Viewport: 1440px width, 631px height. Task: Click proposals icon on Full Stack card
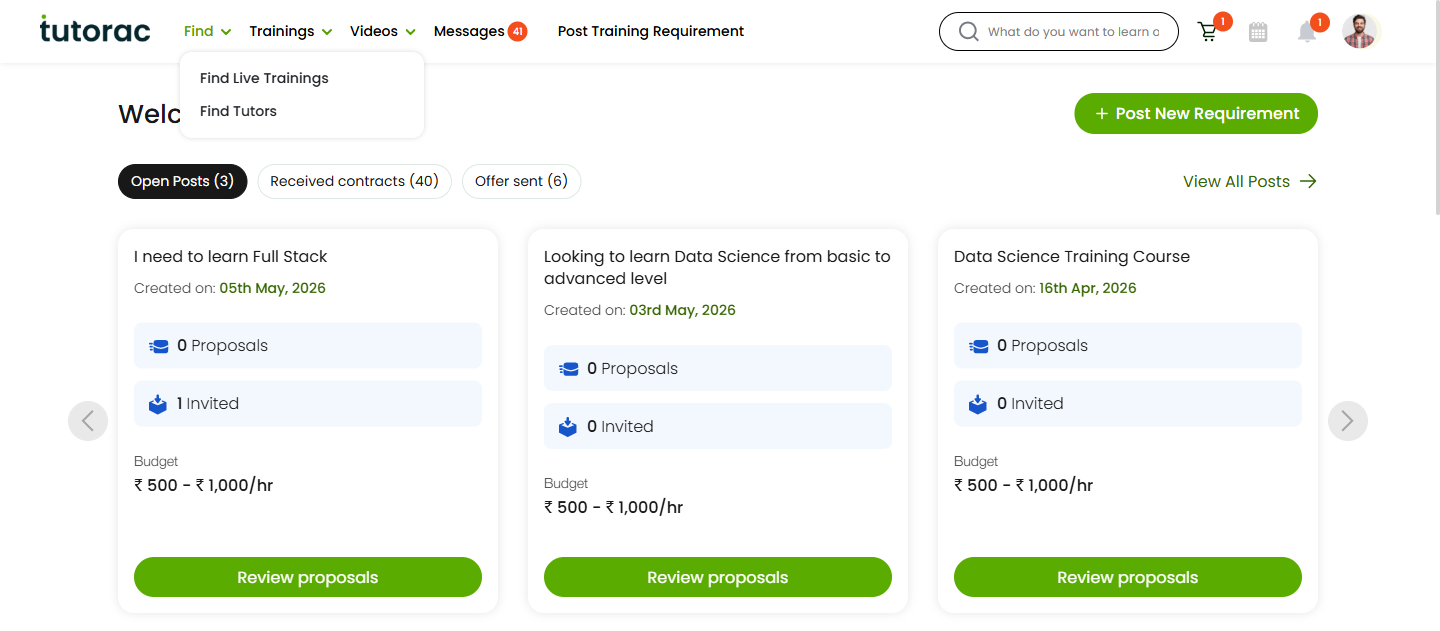[159, 346]
